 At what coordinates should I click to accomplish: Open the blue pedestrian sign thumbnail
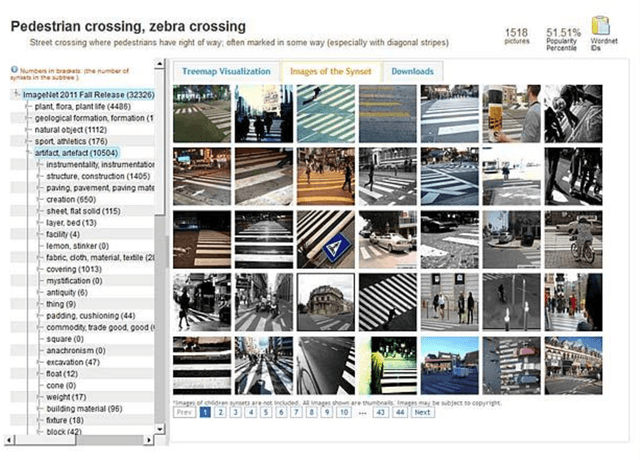coord(326,239)
